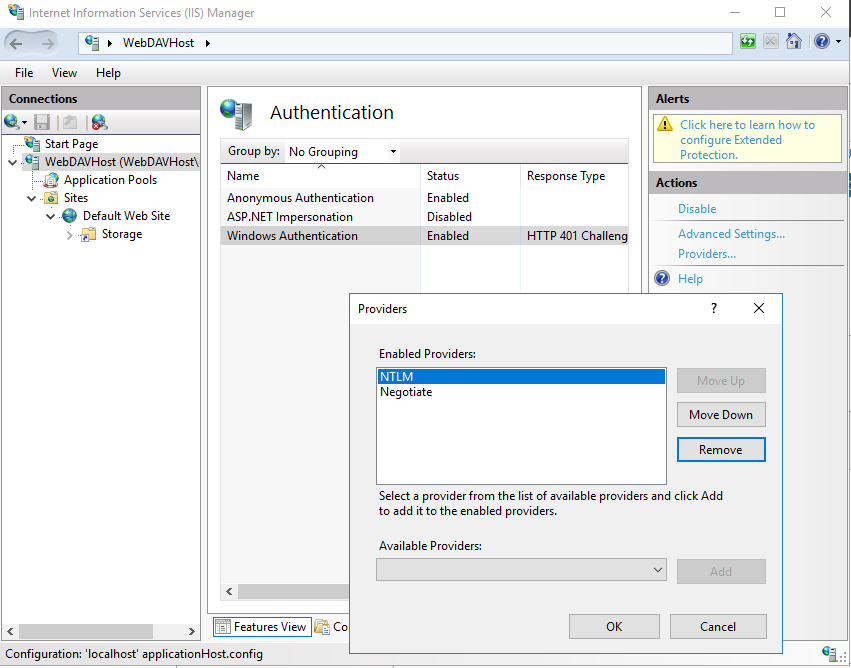Open the Group by No Grouping dropdown

342,151
